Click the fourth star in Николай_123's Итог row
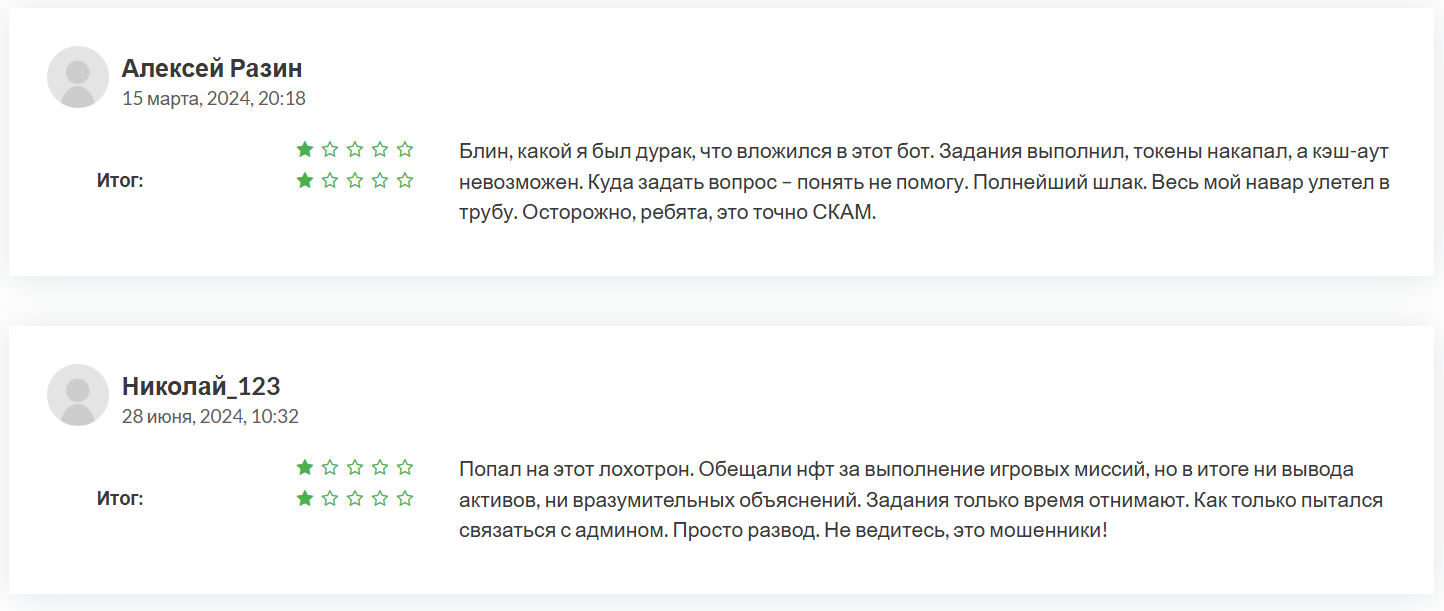The width and height of the screenshot is (1444, 611). 380,498
